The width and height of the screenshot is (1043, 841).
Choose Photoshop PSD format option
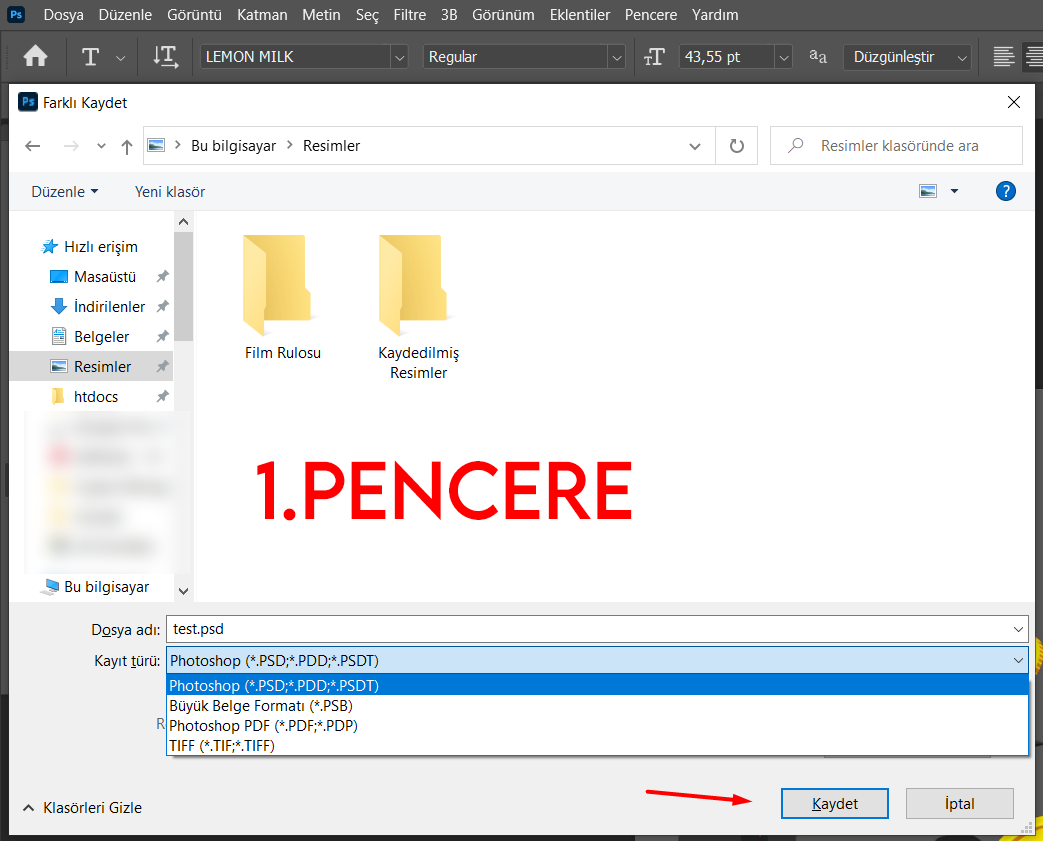click(597, 685)
